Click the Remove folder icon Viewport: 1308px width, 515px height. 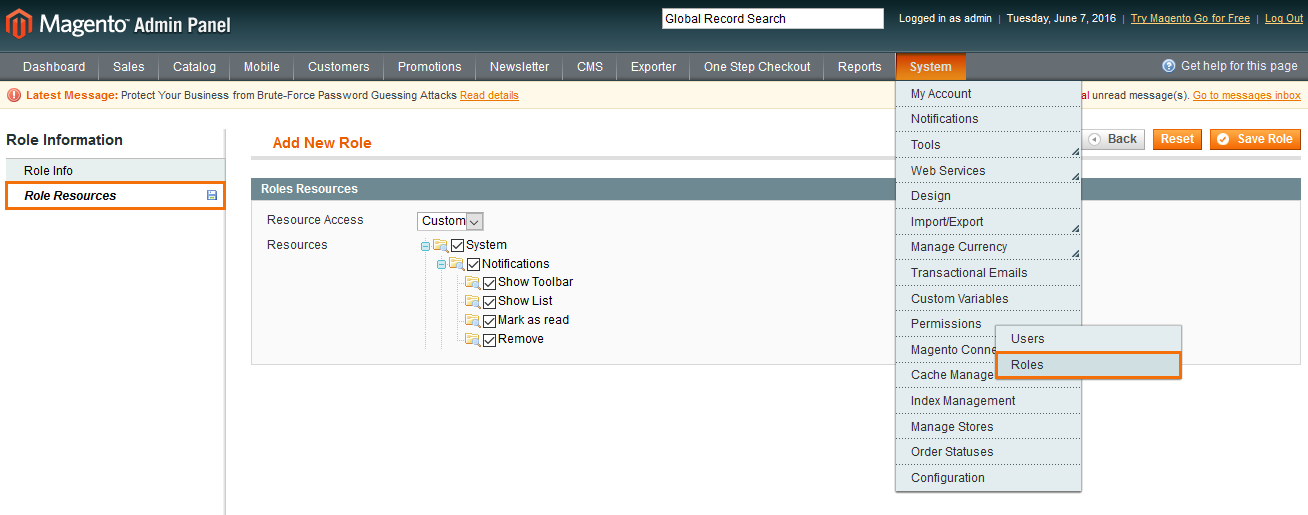tap(473, 340)
